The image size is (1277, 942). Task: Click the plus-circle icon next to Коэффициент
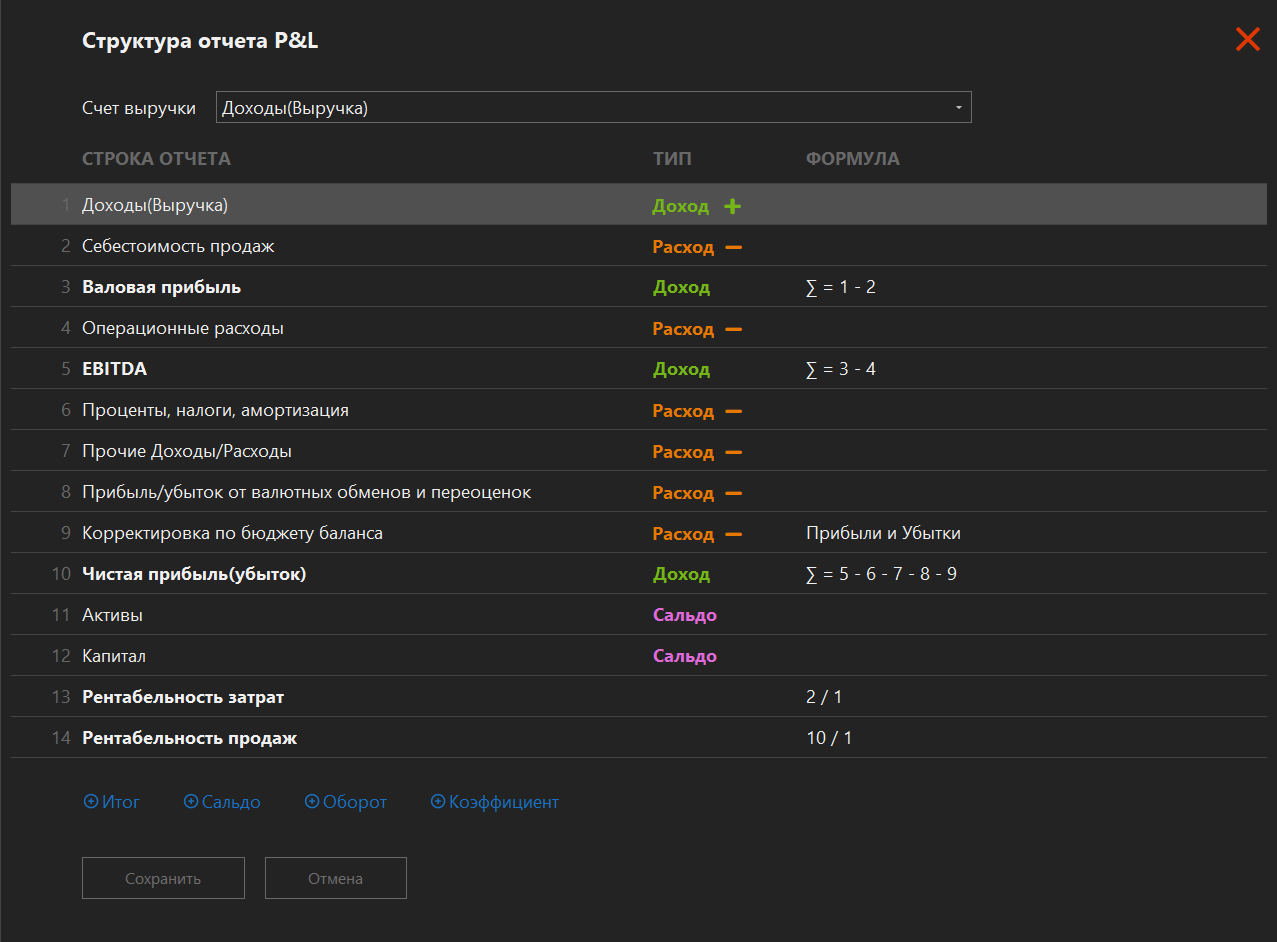[x=437, y=801]
